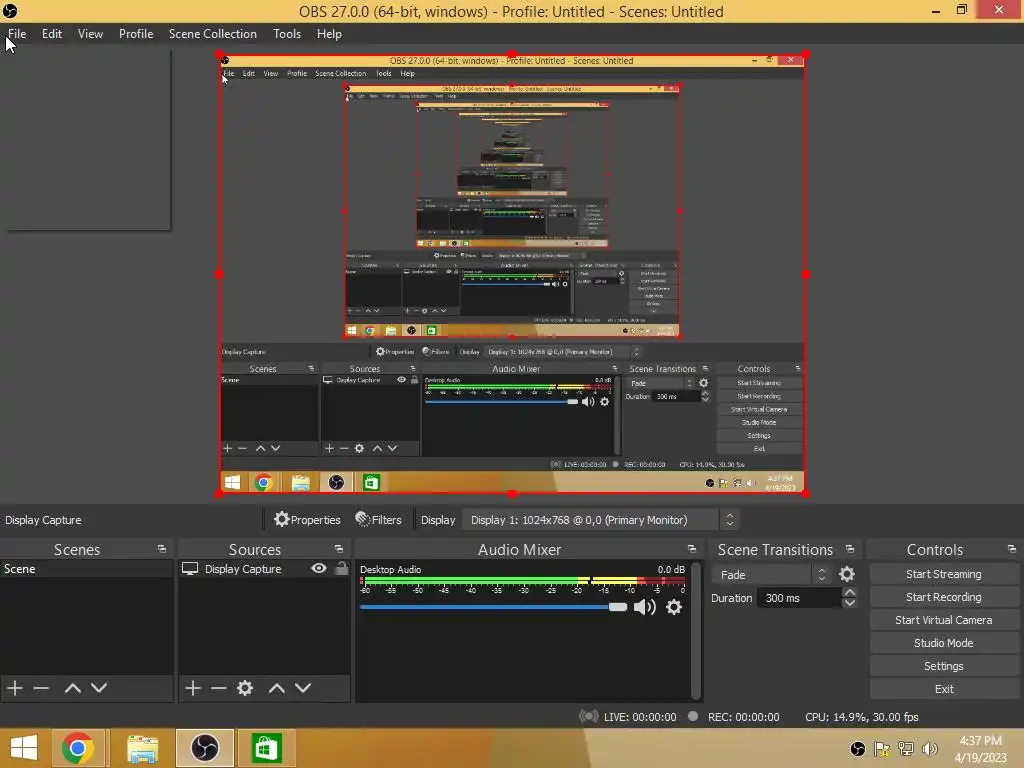Decrease transition duration with down arrow

coord(849,603)
